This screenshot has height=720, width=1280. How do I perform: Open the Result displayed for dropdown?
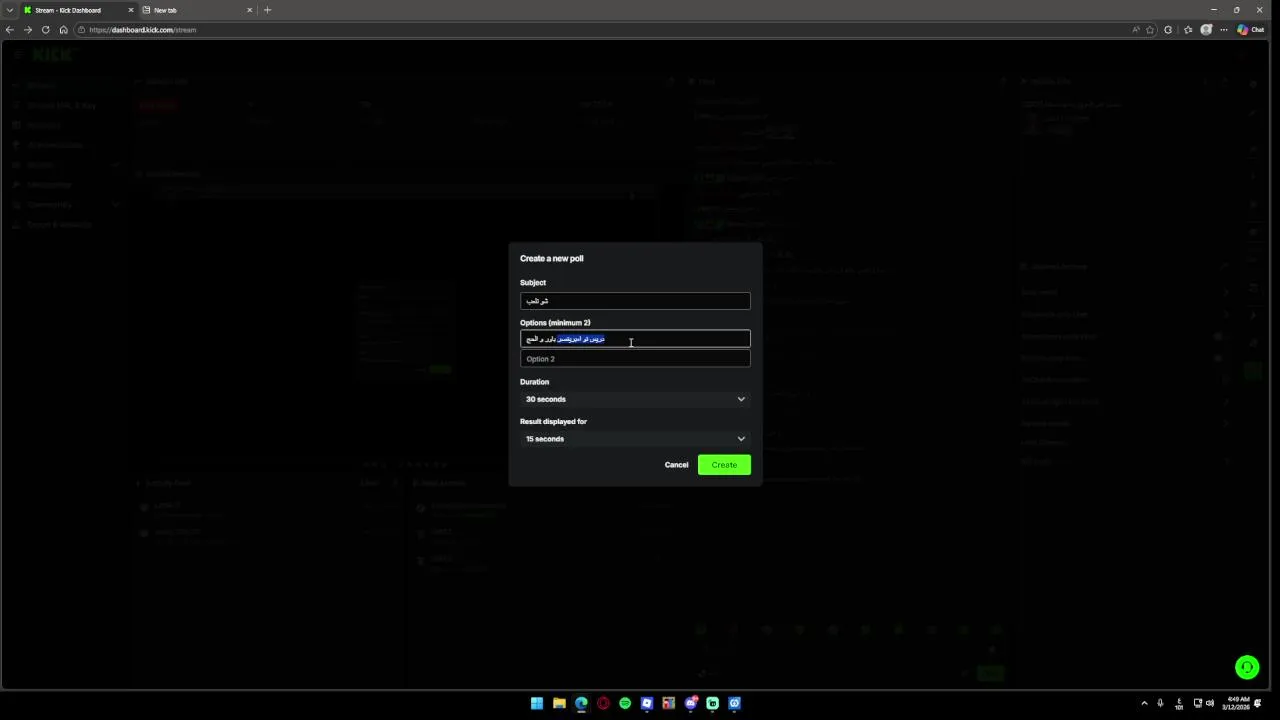pyautogui.click(x=635, y=439)
